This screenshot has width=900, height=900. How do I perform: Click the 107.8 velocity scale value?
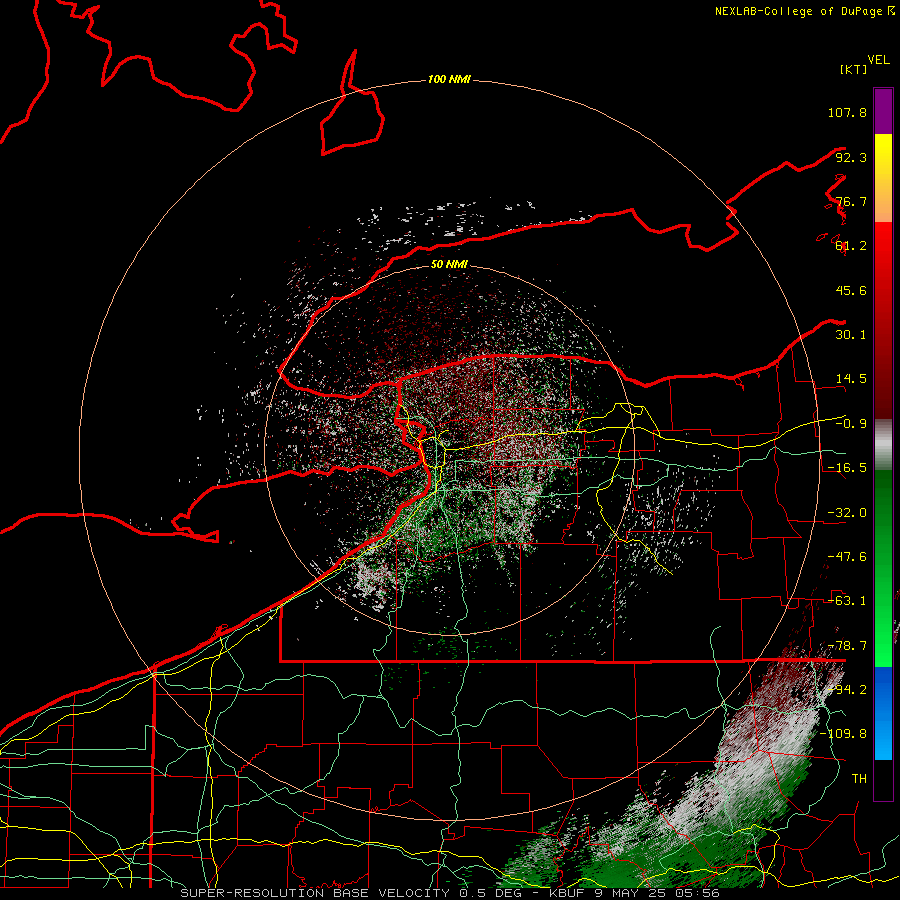pyautogui.click(x=847, y=112)
